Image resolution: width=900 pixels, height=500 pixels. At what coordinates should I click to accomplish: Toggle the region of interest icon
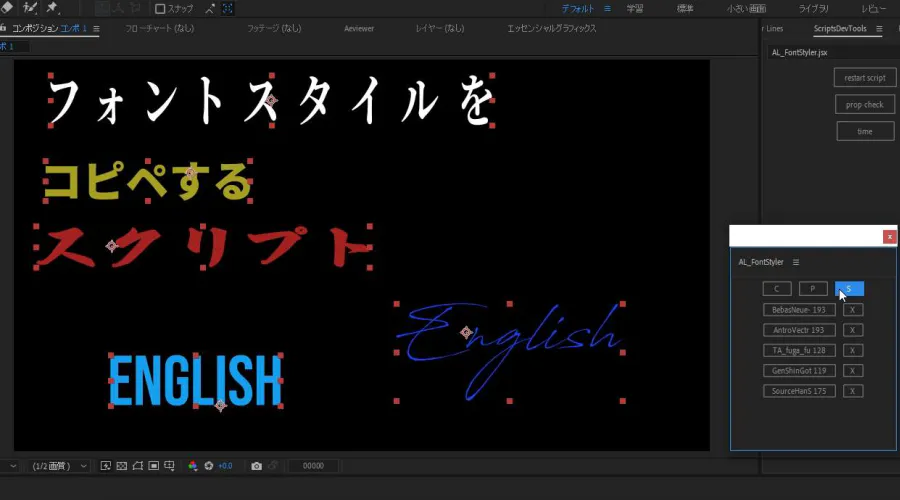(154, 466)
